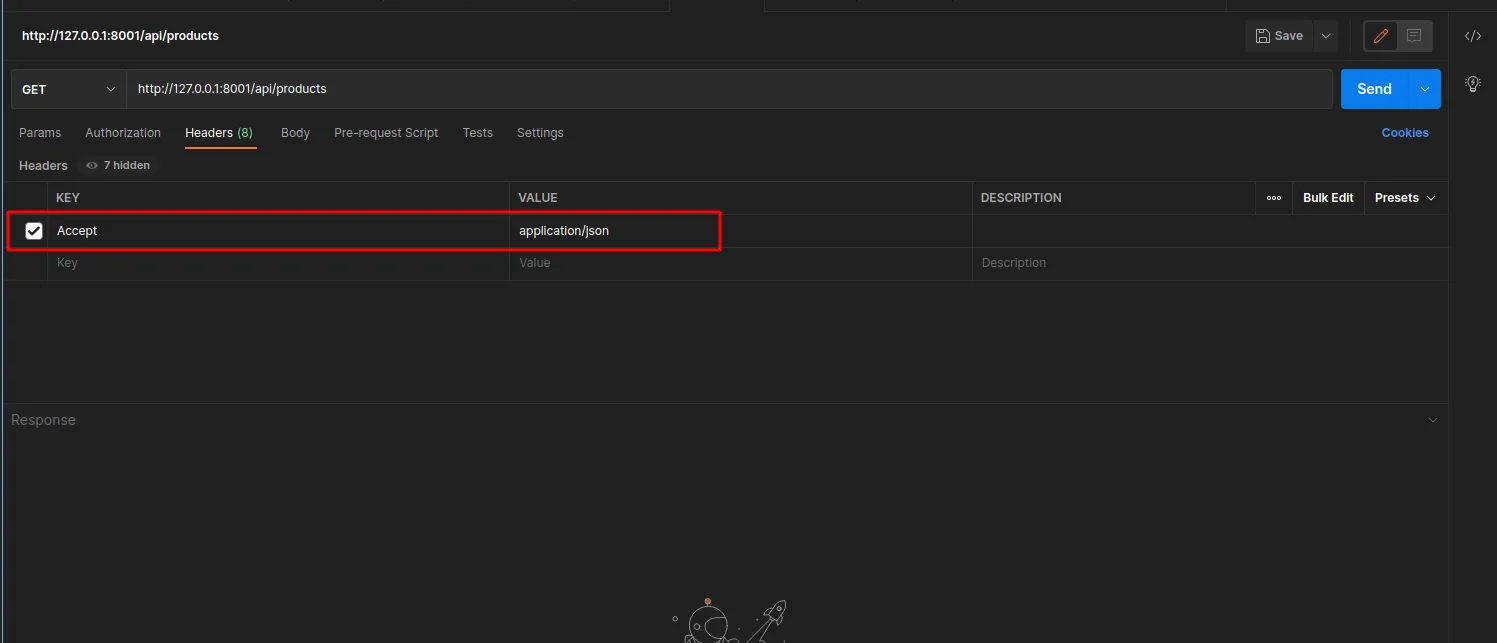This screenshot has height=643, width=1497.
Task: Click the empty Key input field
Action: tap(279, 263)
